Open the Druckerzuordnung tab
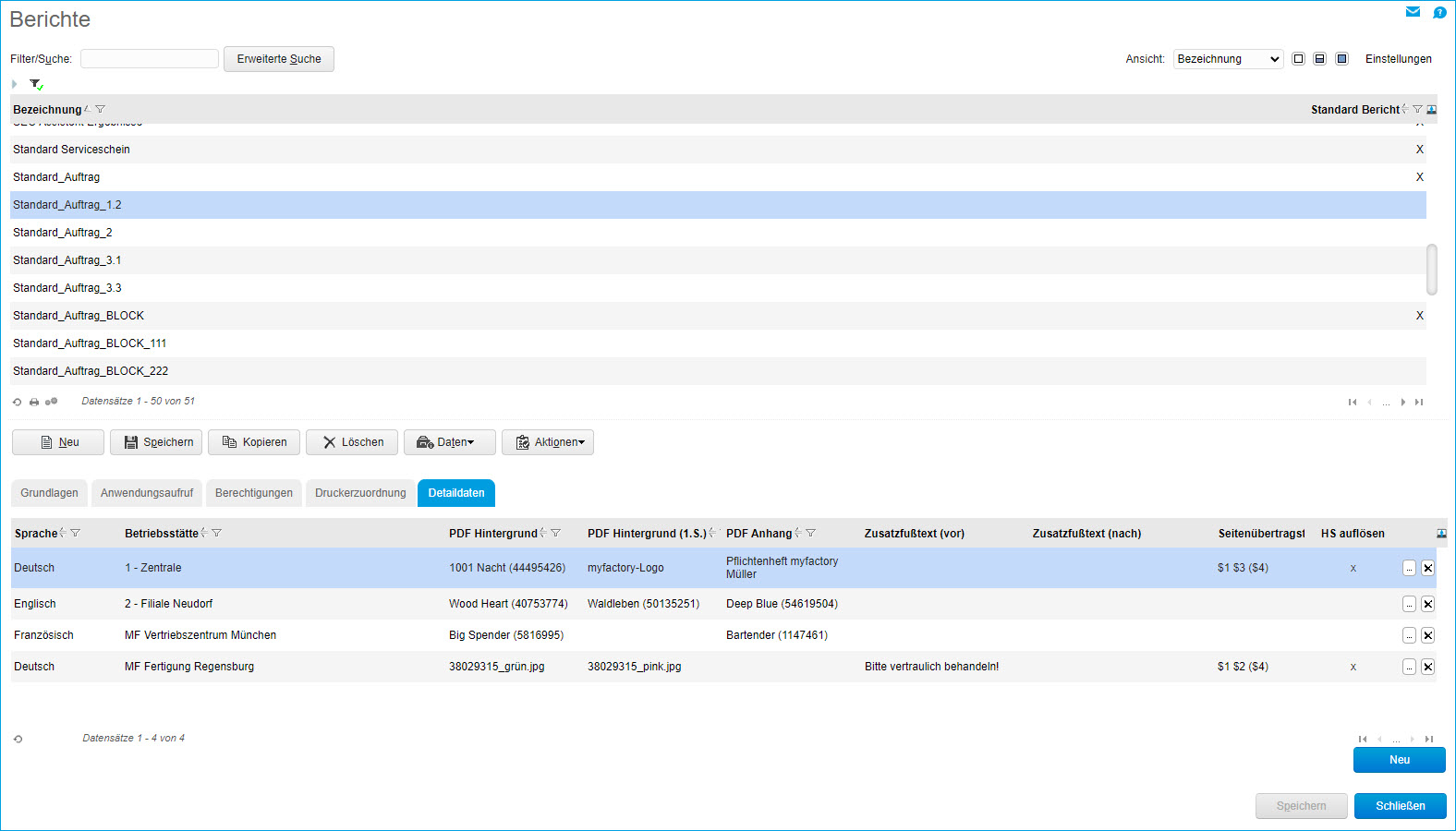The image size is (1456, 831). point(360,493)
